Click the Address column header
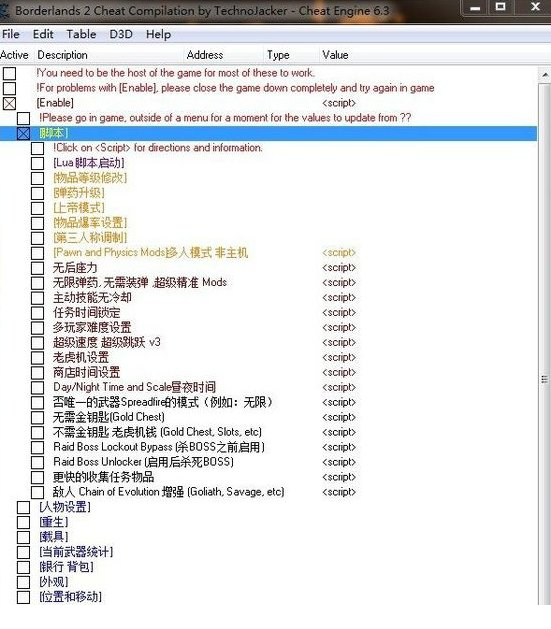 [205, 55]
